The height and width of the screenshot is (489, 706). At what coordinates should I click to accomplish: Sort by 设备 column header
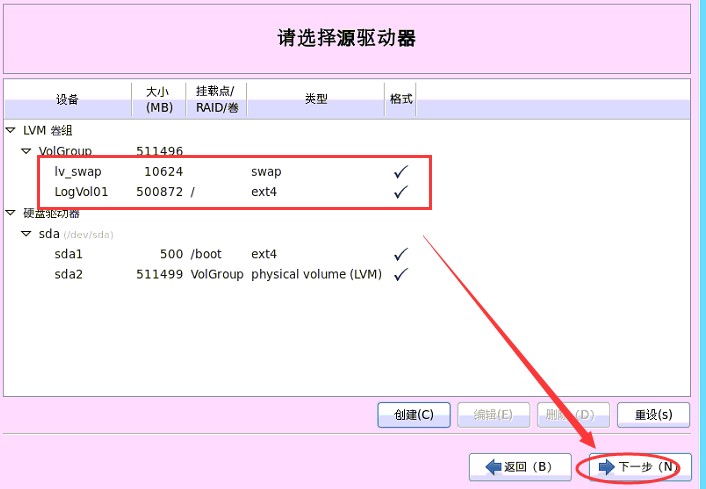[67, 100]
